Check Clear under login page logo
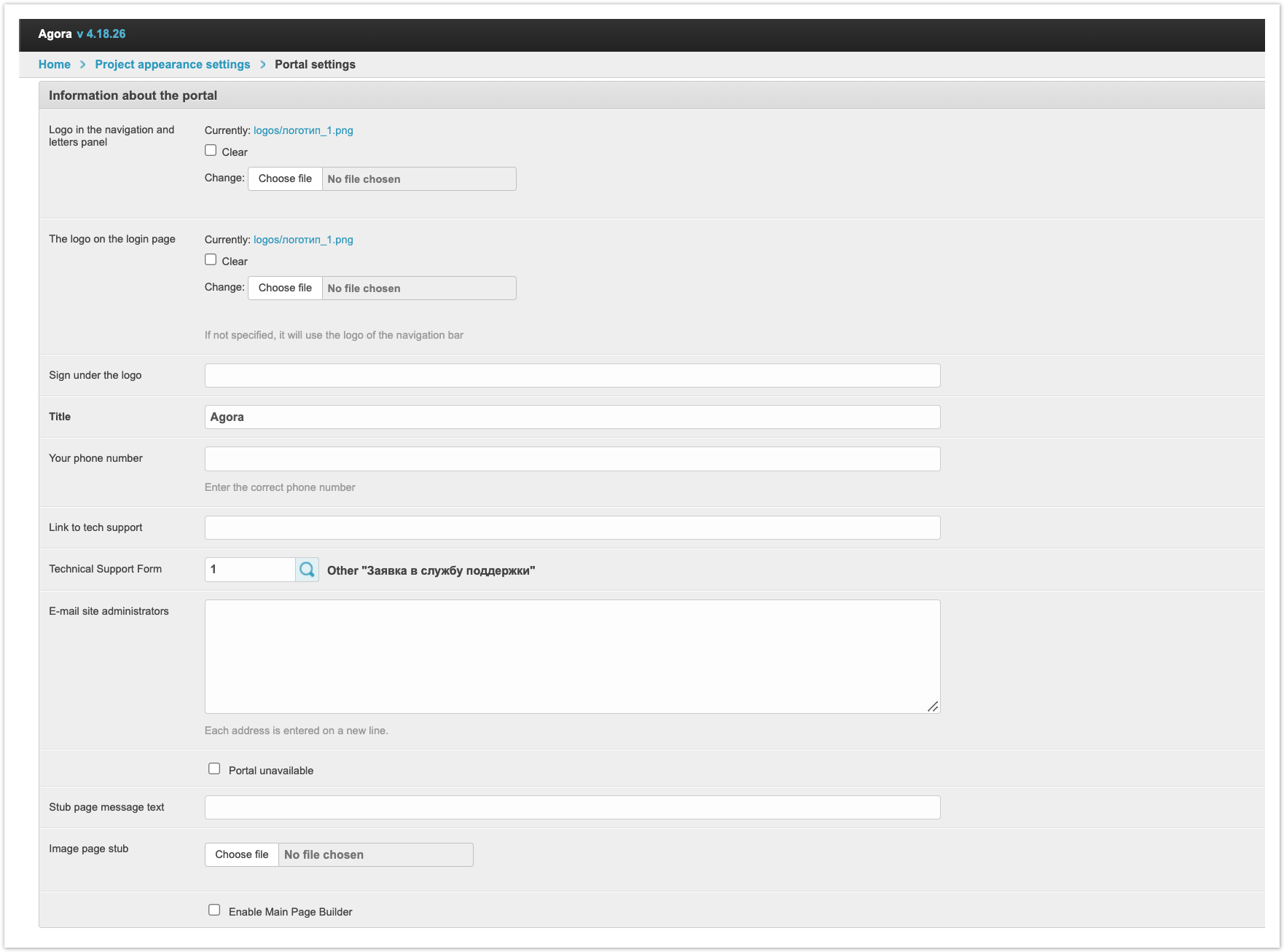This screenshot has width=1284, height=952. coord(211,260)
